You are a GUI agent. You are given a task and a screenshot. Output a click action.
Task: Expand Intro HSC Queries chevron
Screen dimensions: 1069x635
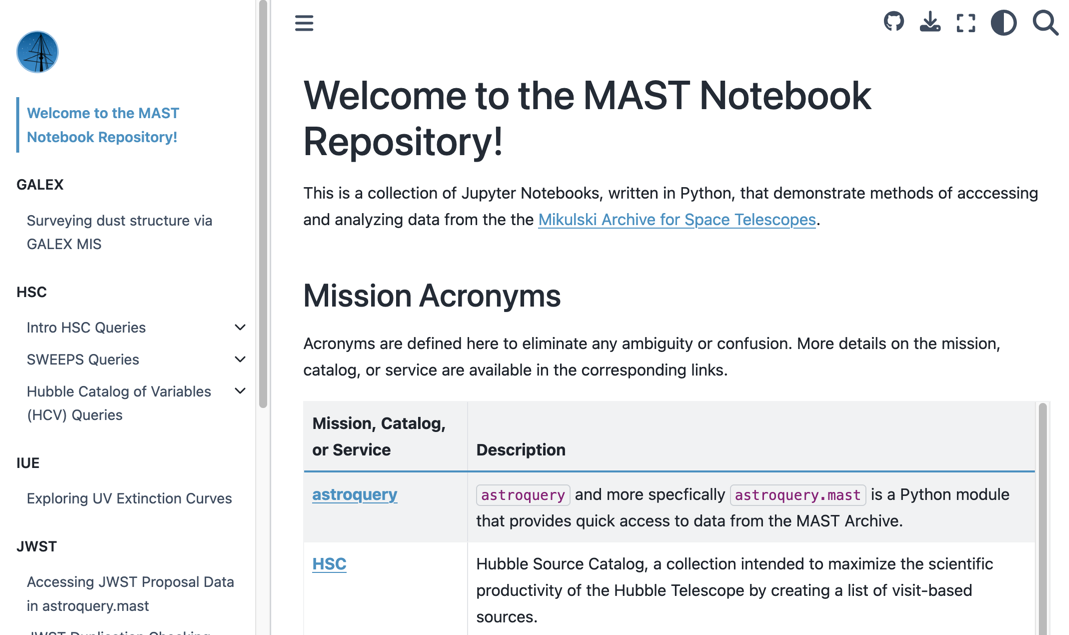click(x=240, y=327)
